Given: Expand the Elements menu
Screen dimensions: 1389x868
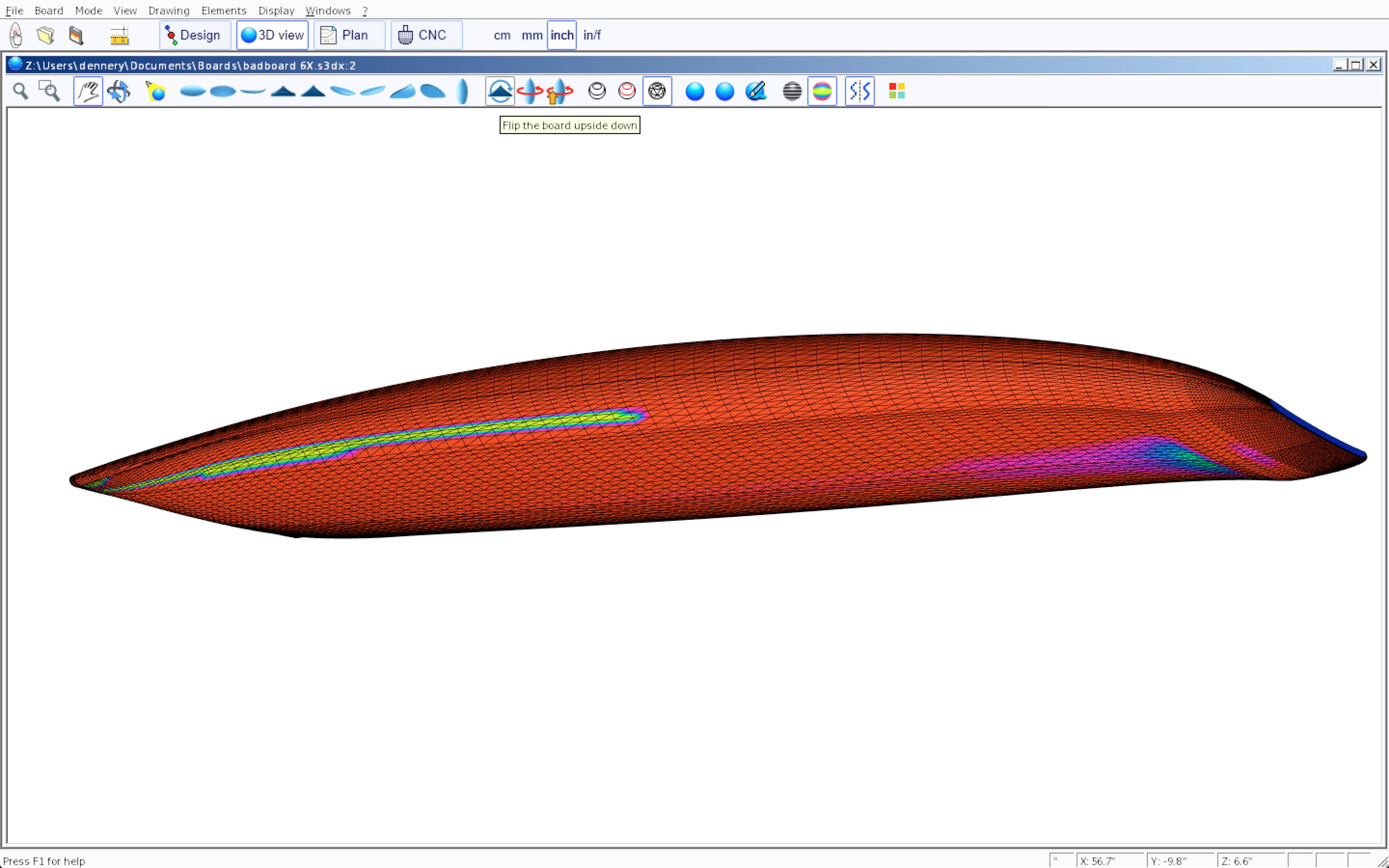Looking at the screenshot, I should [223, 10].
